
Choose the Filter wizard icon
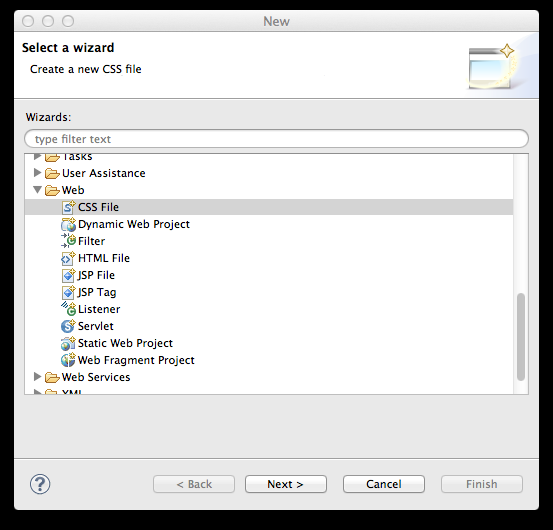tap(68, 241)
